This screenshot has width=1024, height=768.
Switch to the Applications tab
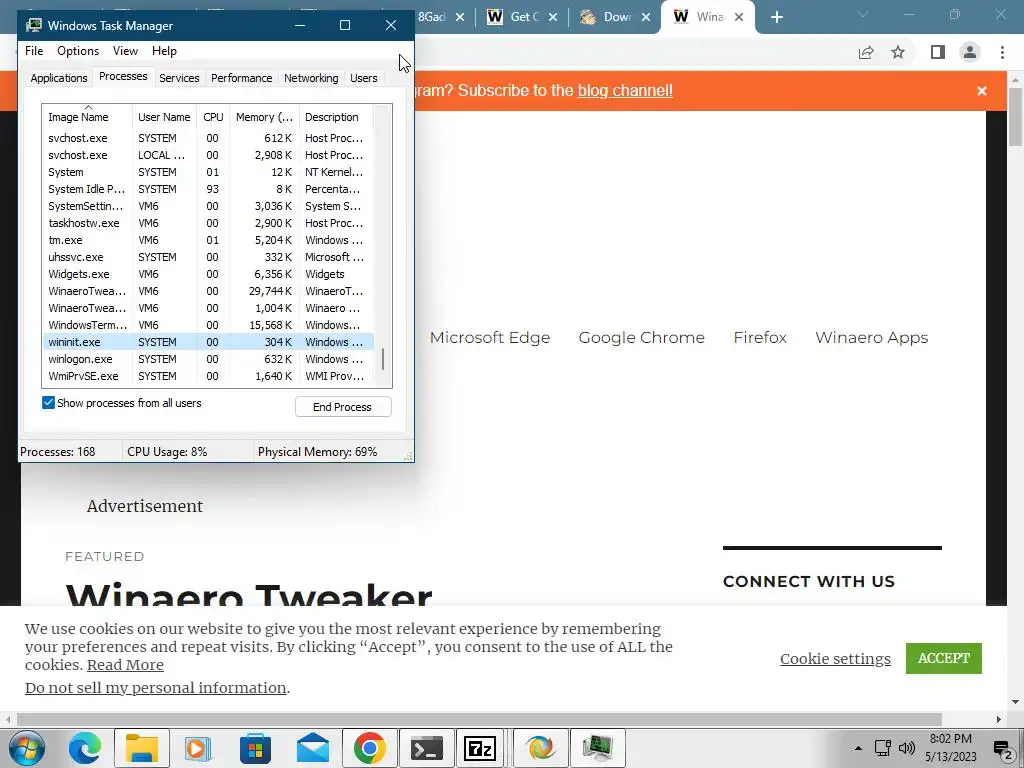tap(59, 78)
